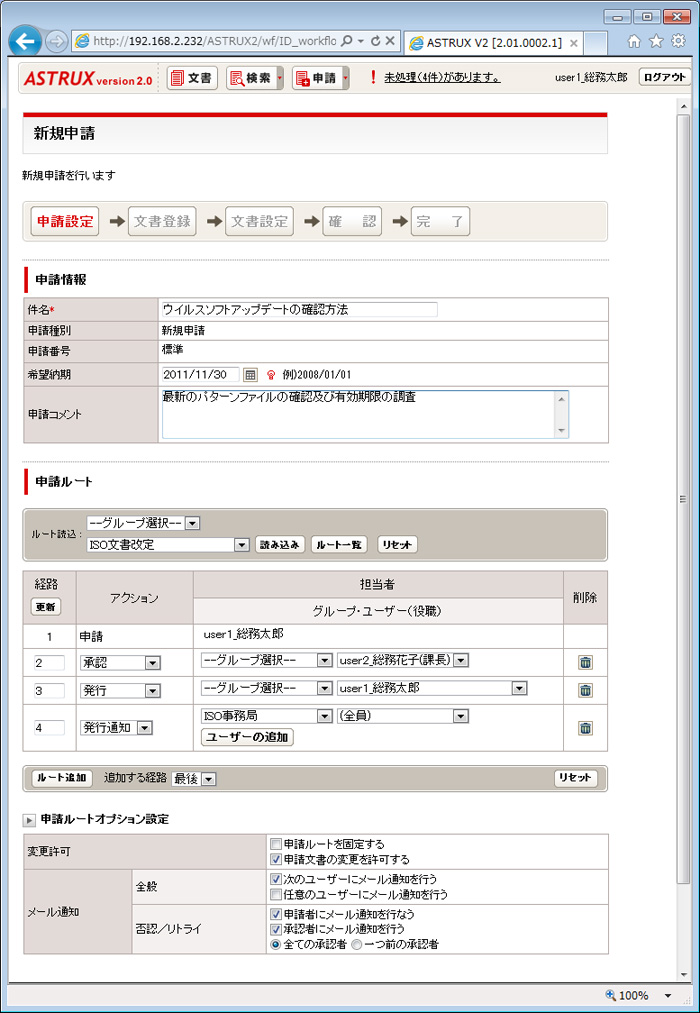Open the 未処理(4件)があります link
700x1013 pixels.
tap(442, 78)
